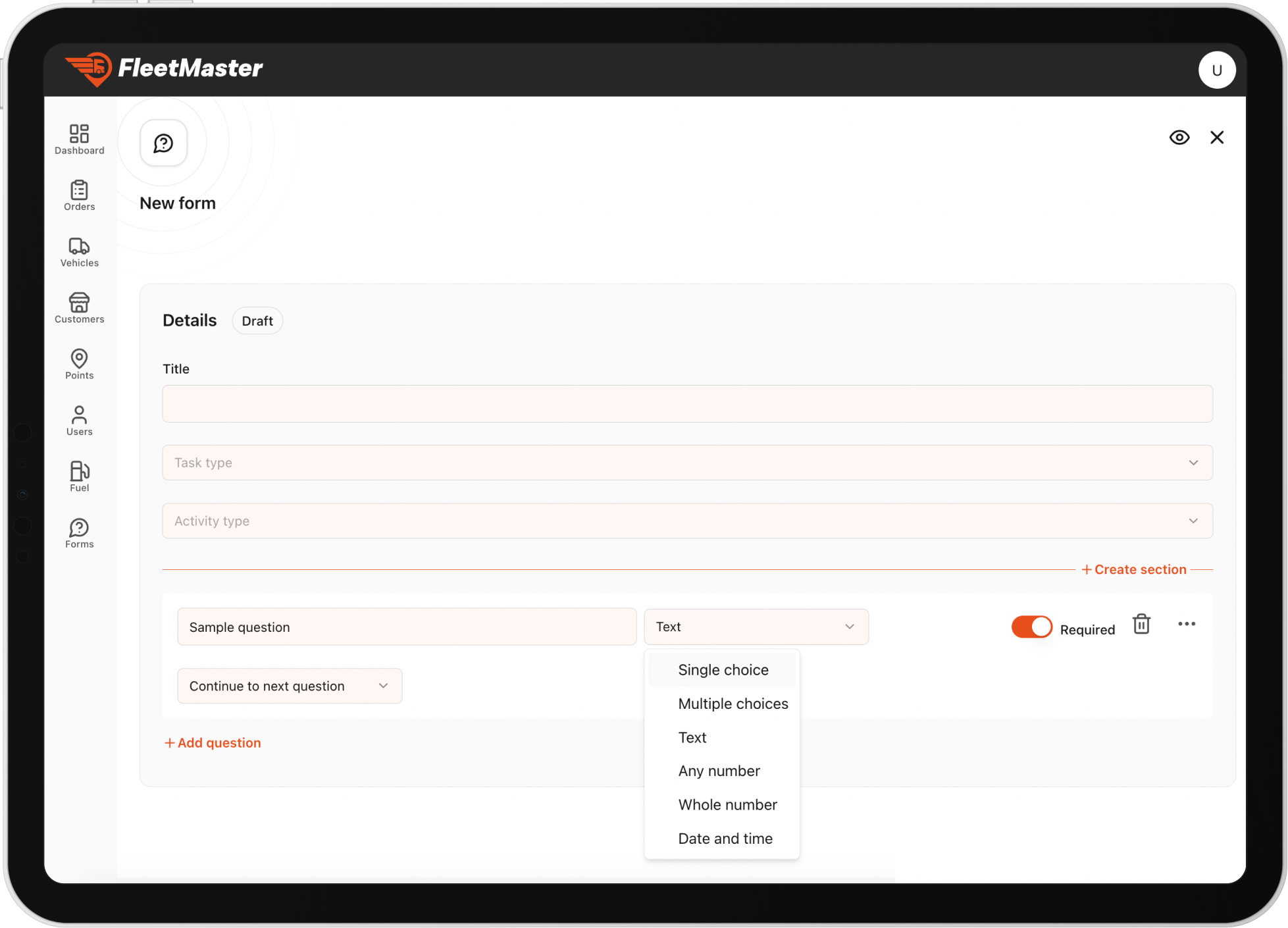Open the Dashboard sidebar icon
Screen dimensions: 1288x928
79,140
